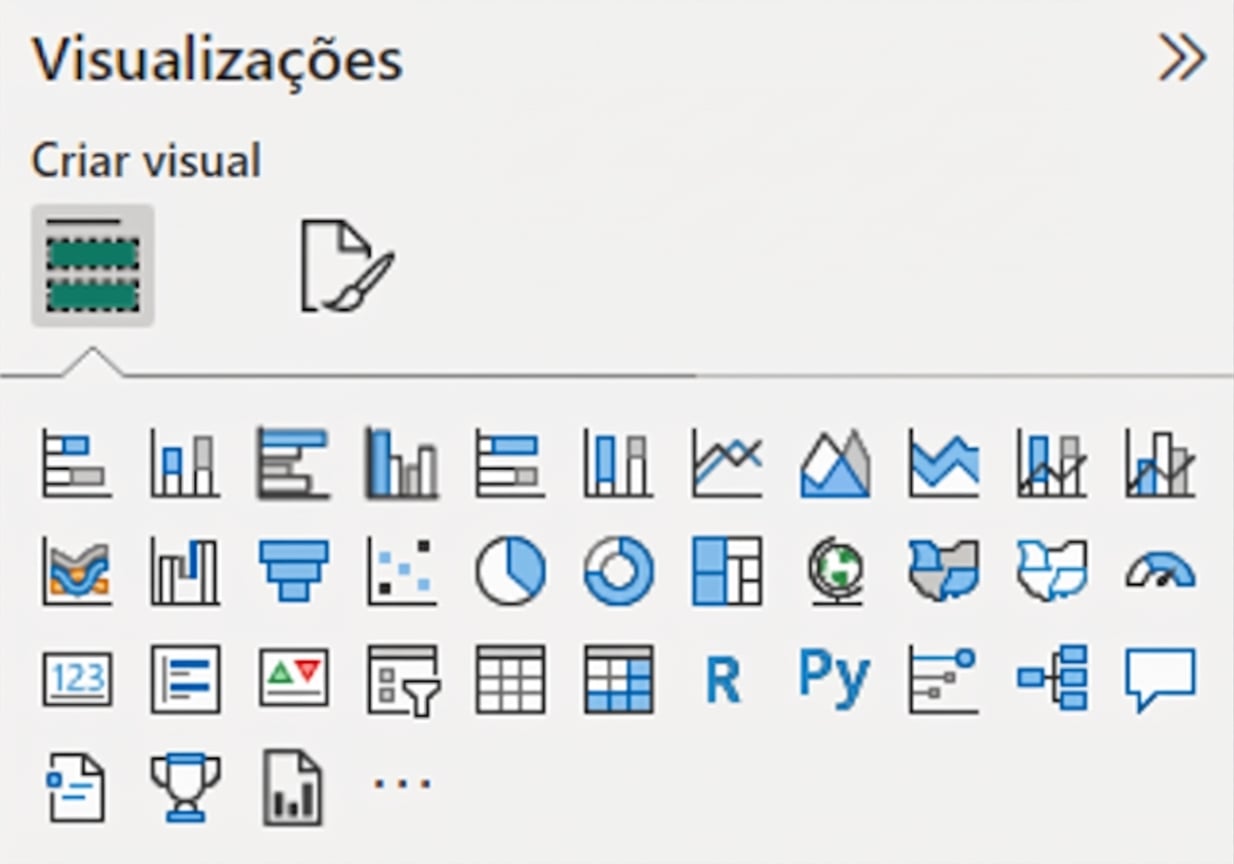Image resolution: width=1234 pixels, height=864 pixels.
Task: Insert a pie chart visual
Action: tap(510, 572)
